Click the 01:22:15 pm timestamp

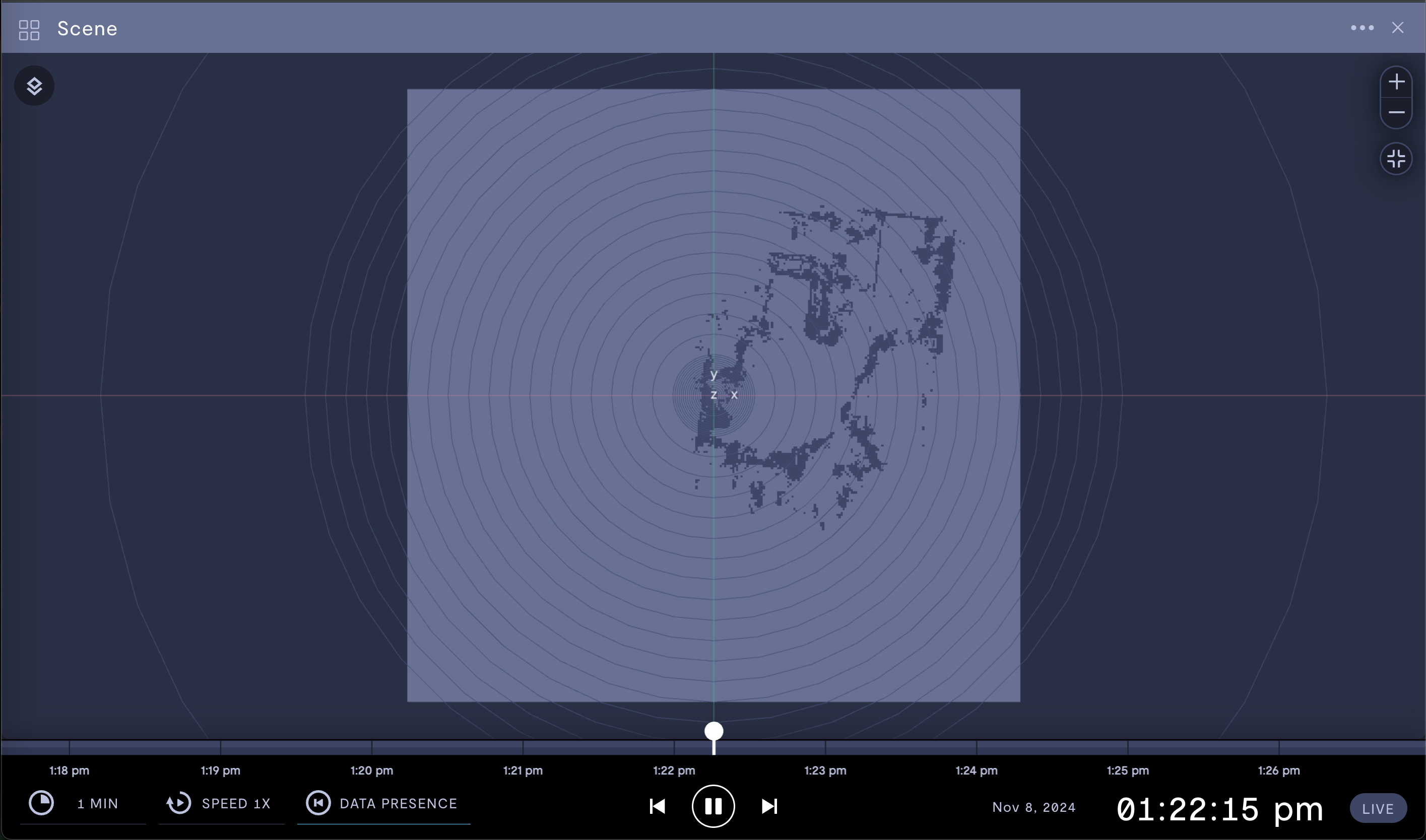[1219, 809]
